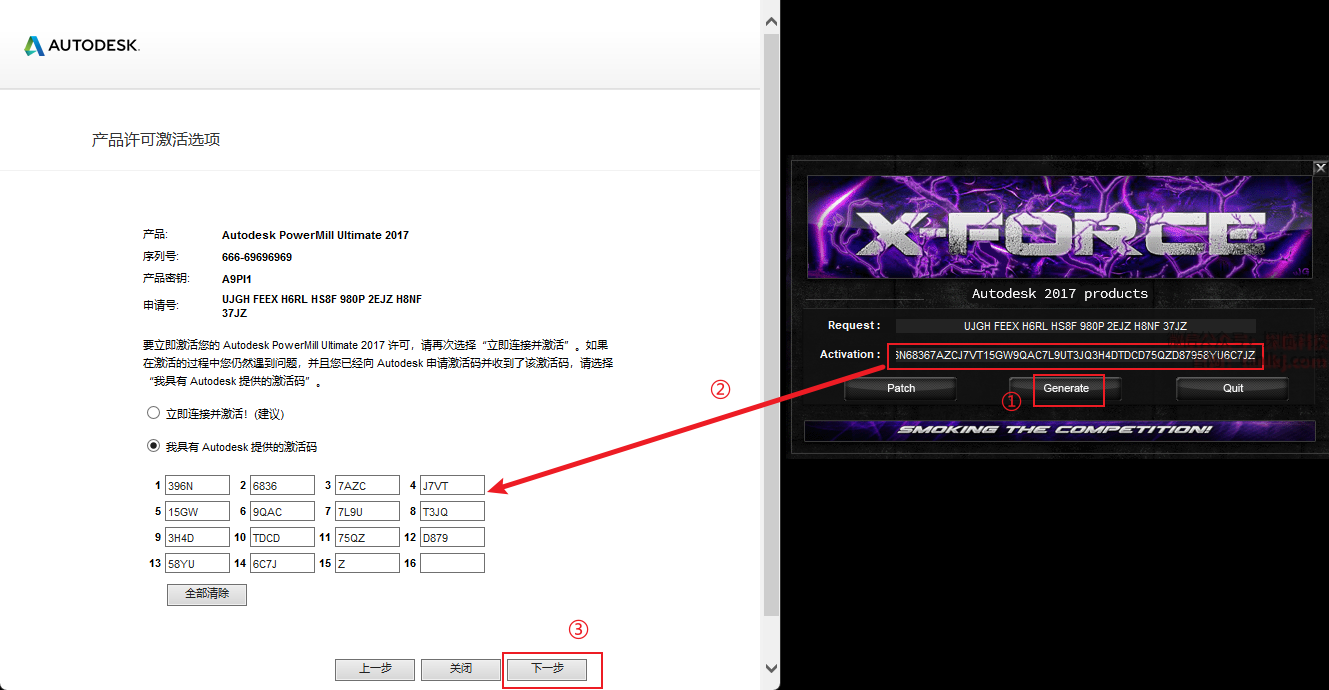
Task: Click activation code field 1 containing 396N
Action: [x=197, y=485]
